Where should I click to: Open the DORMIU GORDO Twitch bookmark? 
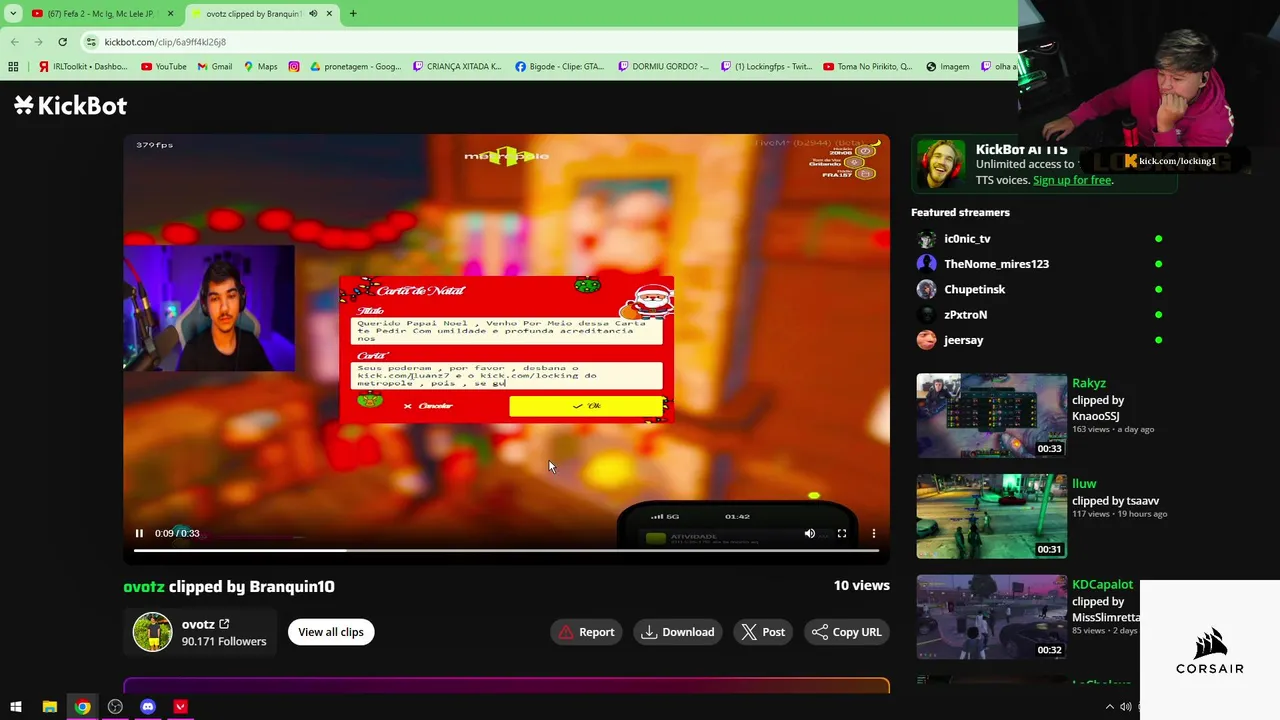point(663,67)
